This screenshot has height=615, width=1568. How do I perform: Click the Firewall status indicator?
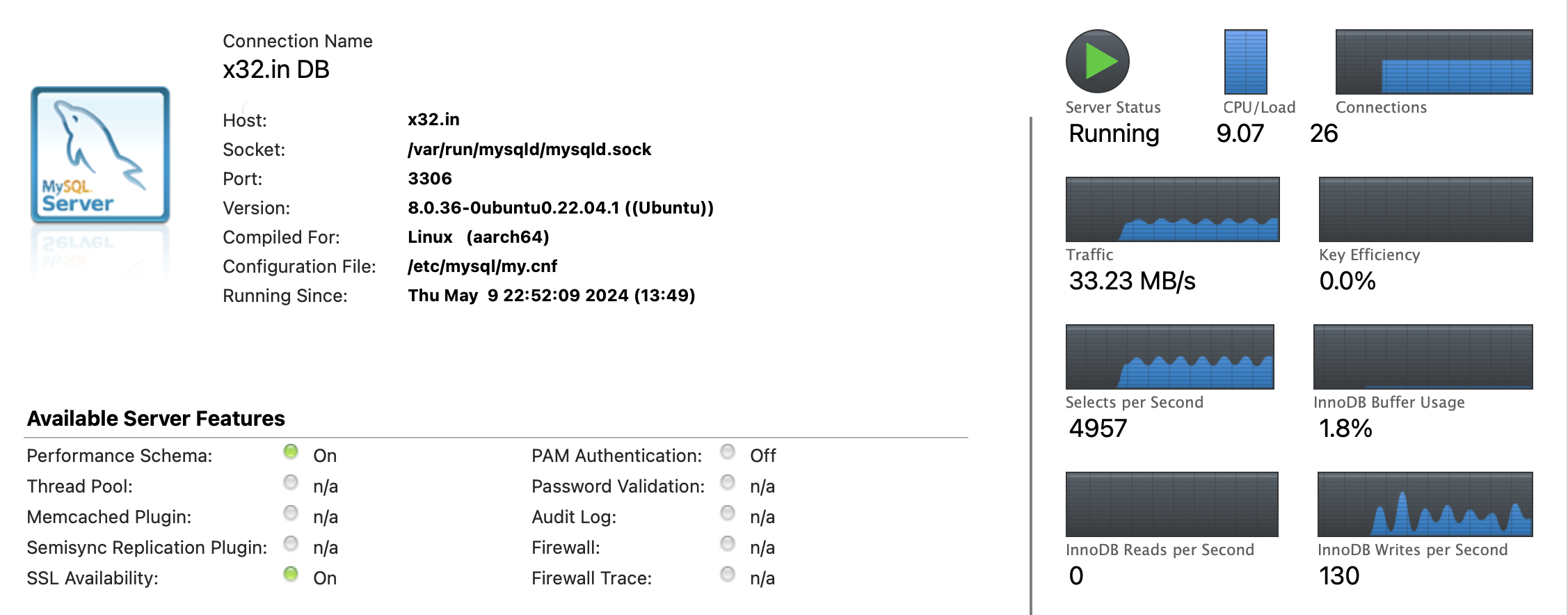click(x=728, y=544)
